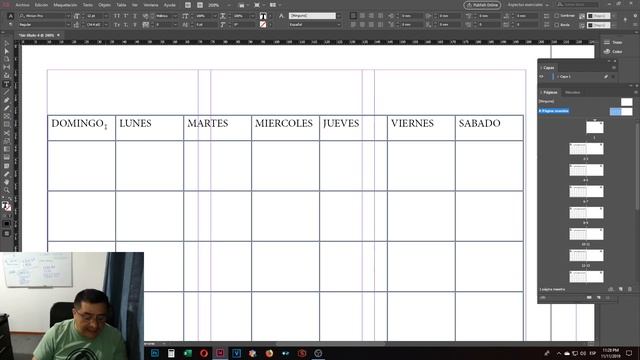Open Excel from the Windows taskbar

coord(188,353)
